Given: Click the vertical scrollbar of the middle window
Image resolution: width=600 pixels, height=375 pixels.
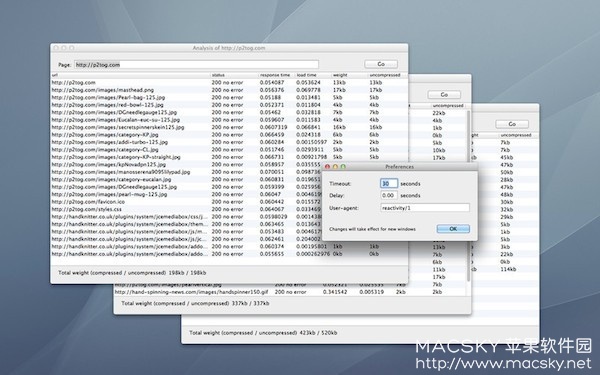Looking at the screenshot, I should (x=468, y=195).
